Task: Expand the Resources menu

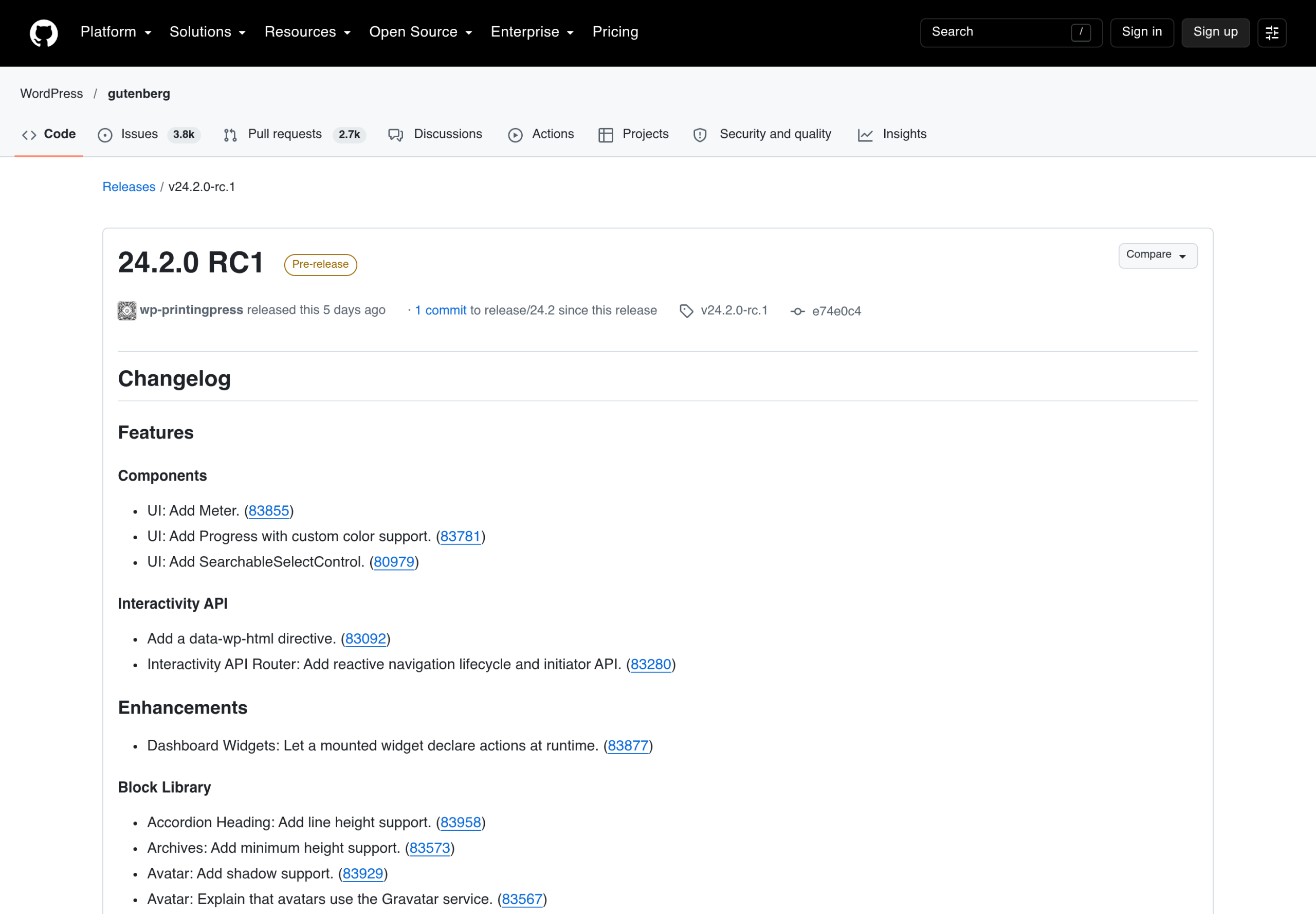Action: (307, 32)
